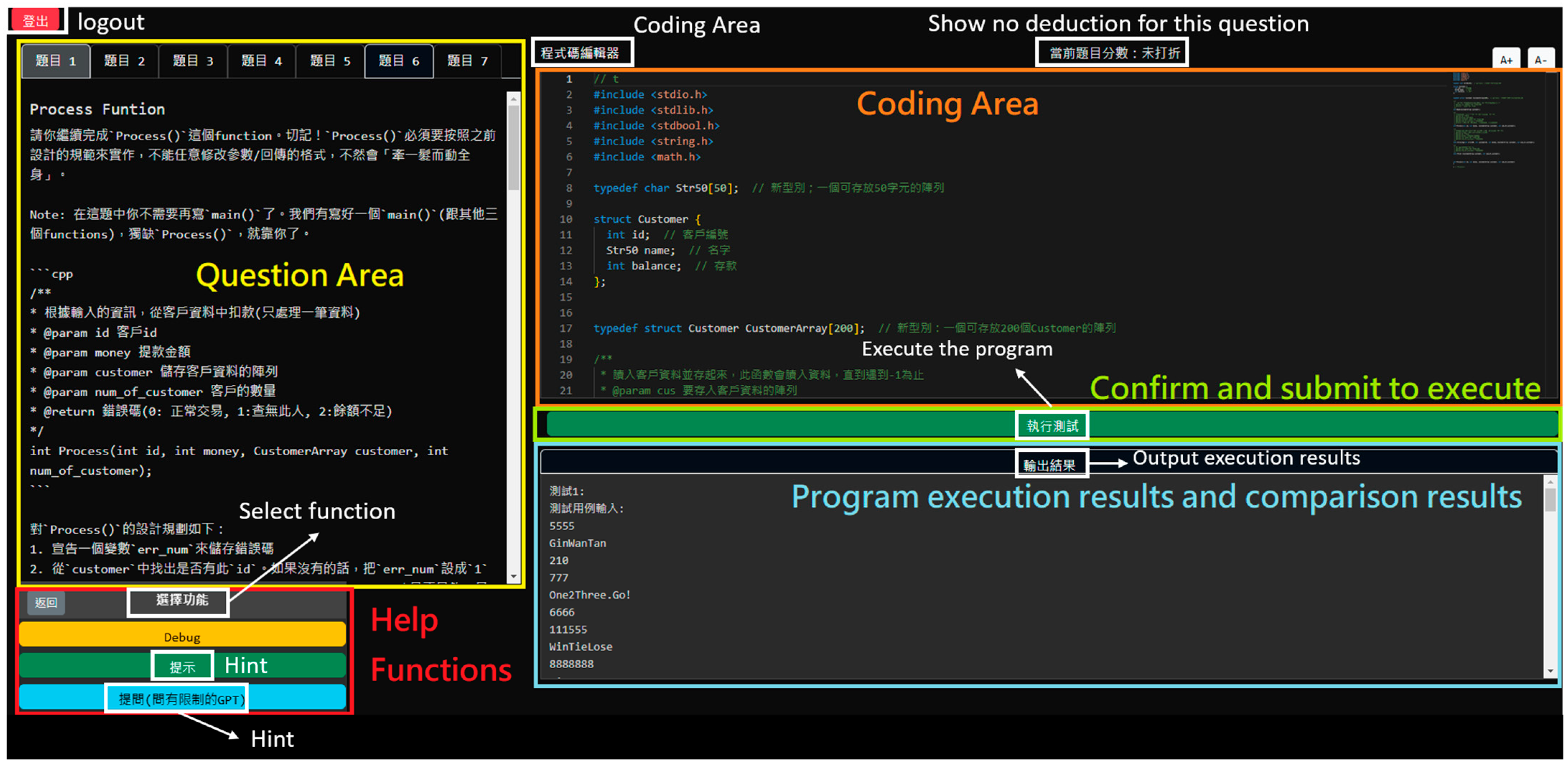Select the 題目 4 tab
1568x768 pixels.
tap(262, 61)
